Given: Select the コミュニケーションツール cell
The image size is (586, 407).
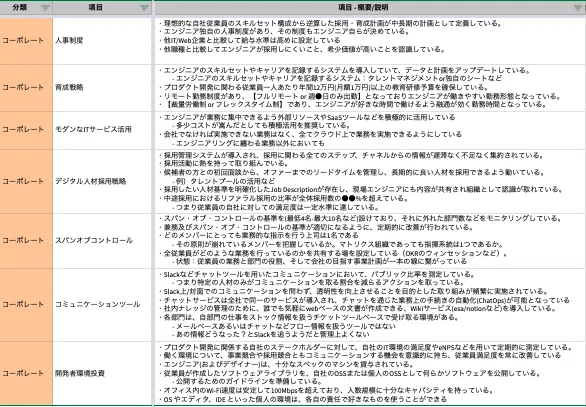Looking at the screenshot, I should click(x=102, y=304).
